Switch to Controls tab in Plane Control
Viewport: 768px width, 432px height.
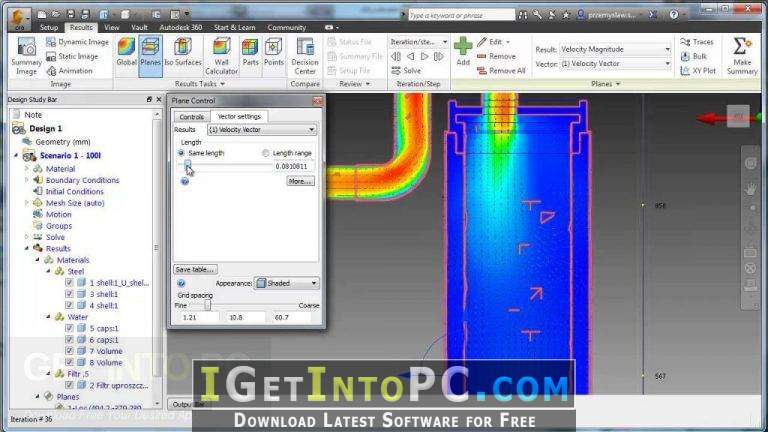coord(192,117)
